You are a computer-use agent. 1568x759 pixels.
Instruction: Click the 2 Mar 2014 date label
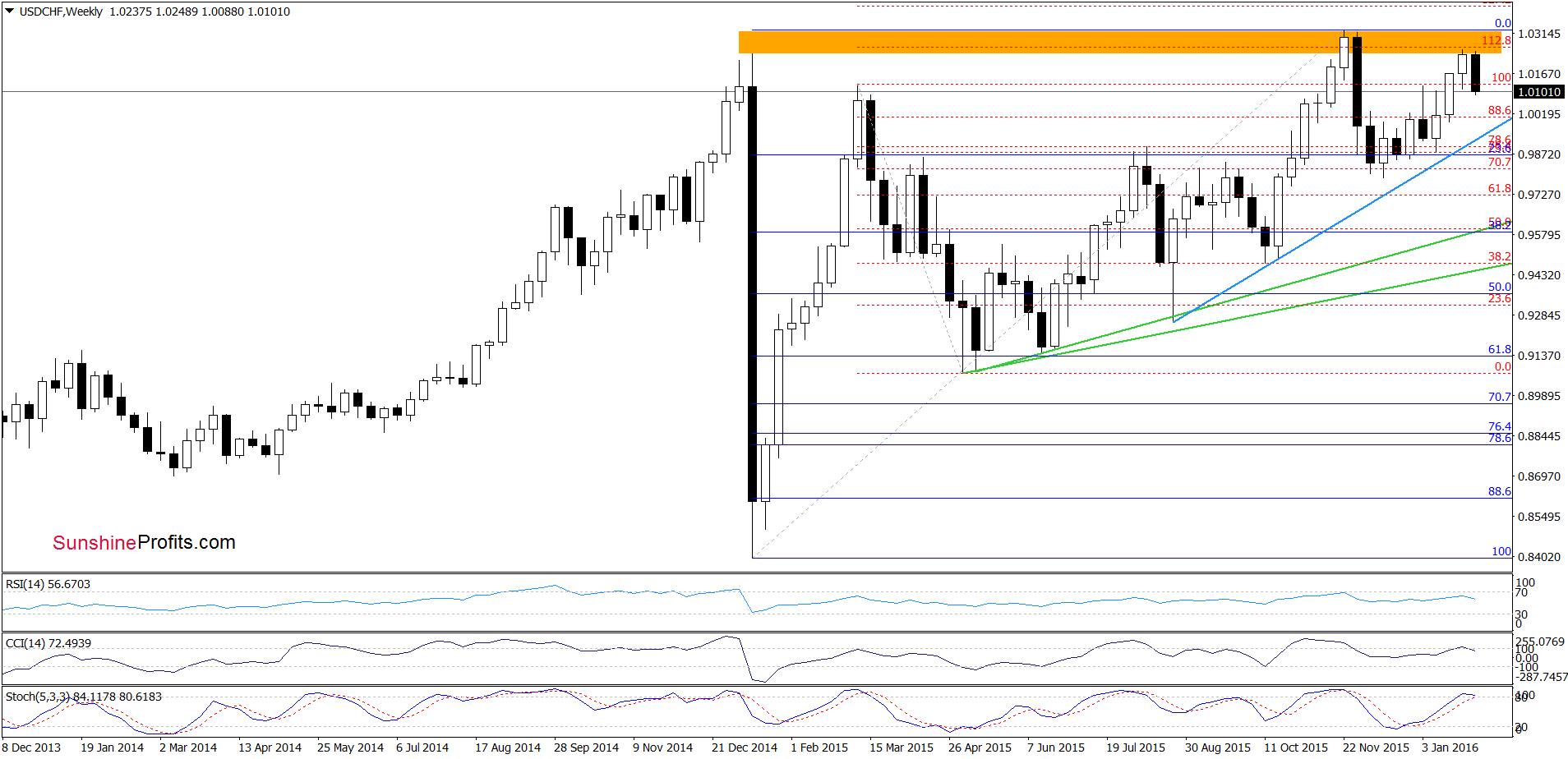(x=188, y=747)
